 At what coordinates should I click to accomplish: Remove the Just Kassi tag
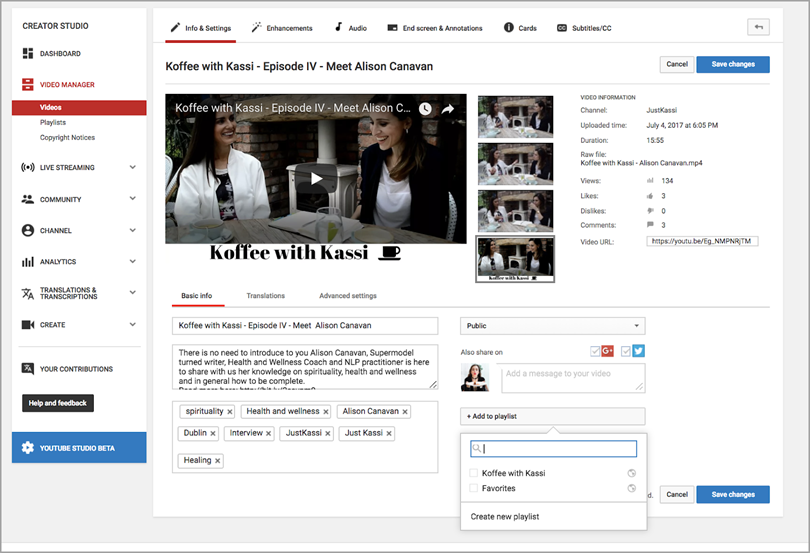tap(389, 434)
